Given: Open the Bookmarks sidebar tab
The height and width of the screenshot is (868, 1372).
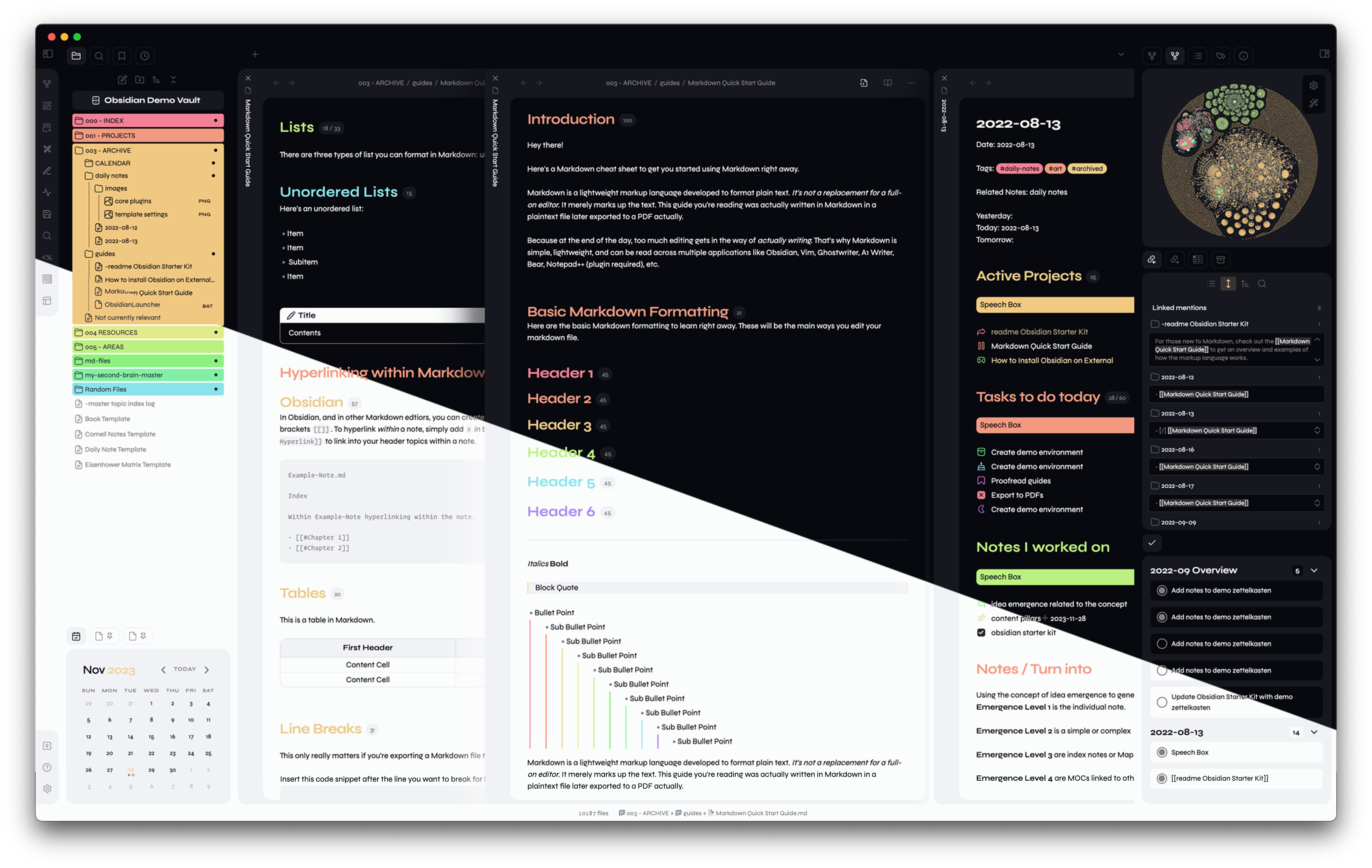Looking at the screenshot, I should (x=122, y=56).
